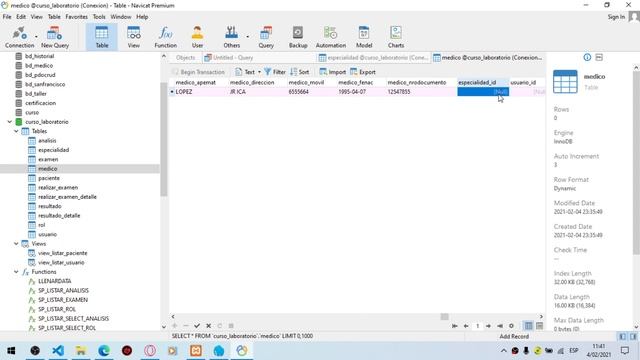Click the Import button
Screen dimensions: 640x360
[333, 72]
